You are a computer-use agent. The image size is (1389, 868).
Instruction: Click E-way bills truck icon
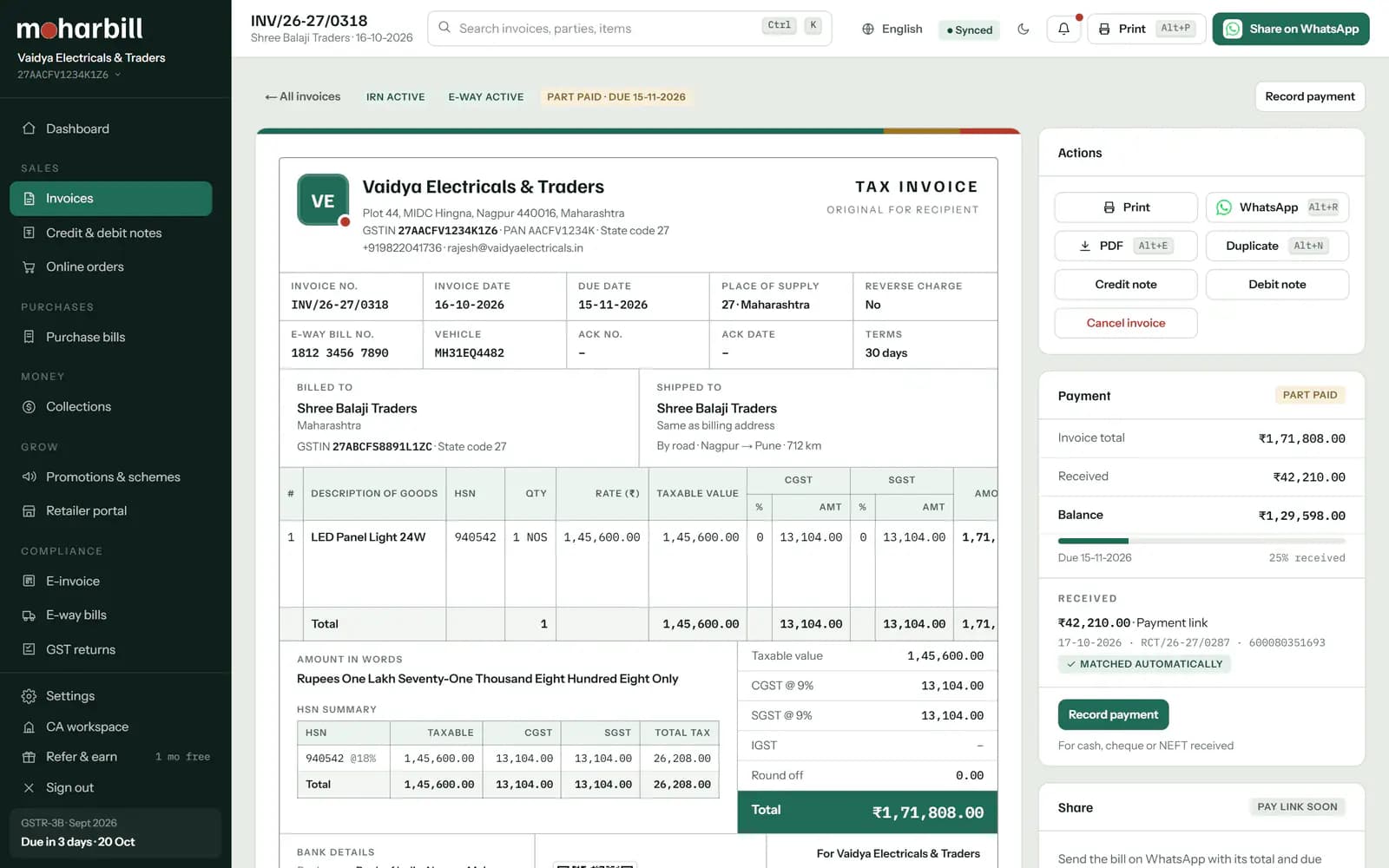click(x=29, y=615)
